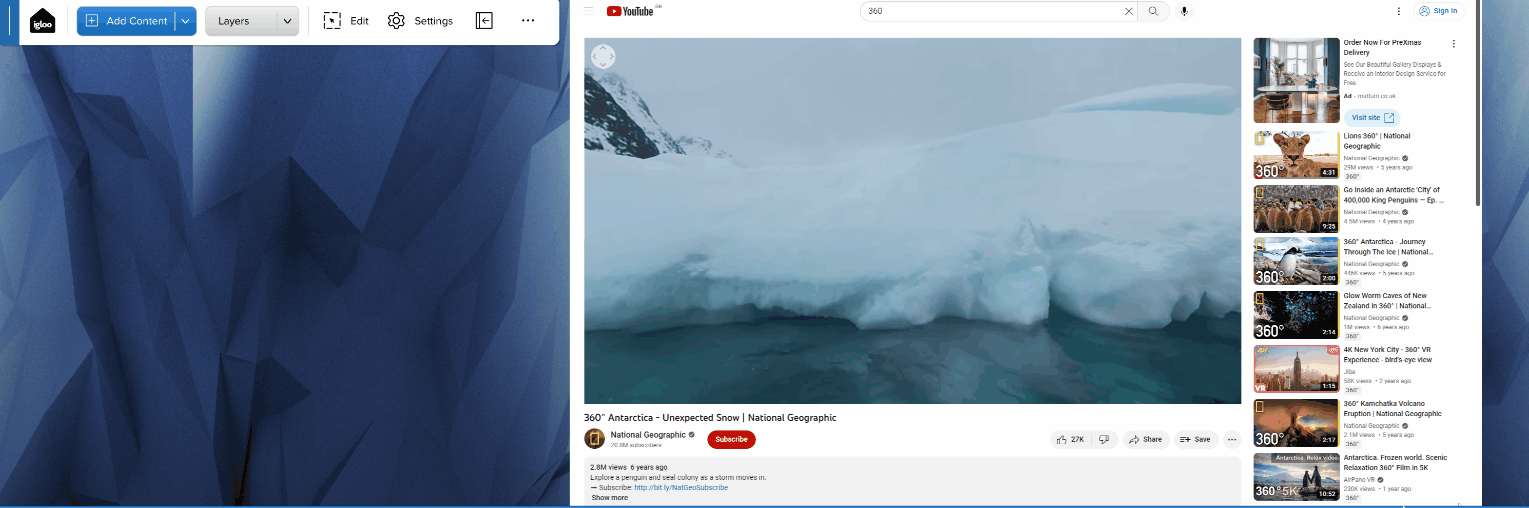Click the Igloo logo icon
The height and width of the screenshot is (508, 1529).
click(x=43, y=21)
